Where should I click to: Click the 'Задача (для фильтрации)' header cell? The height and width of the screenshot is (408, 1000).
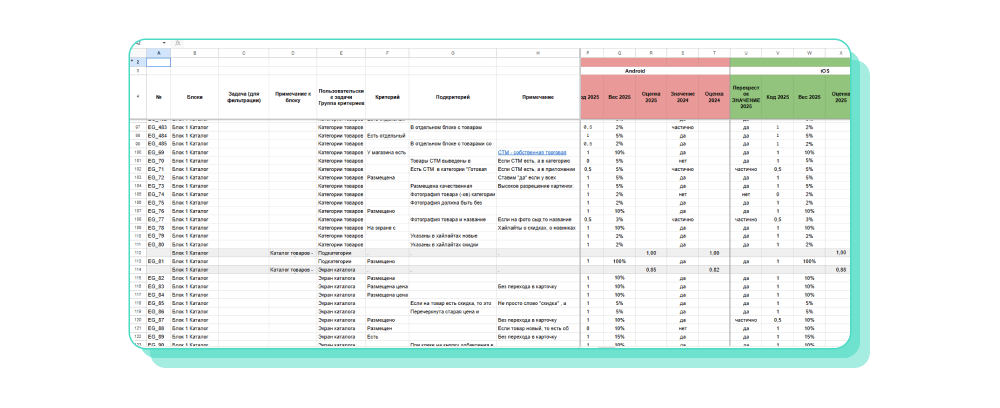point(242,97)
